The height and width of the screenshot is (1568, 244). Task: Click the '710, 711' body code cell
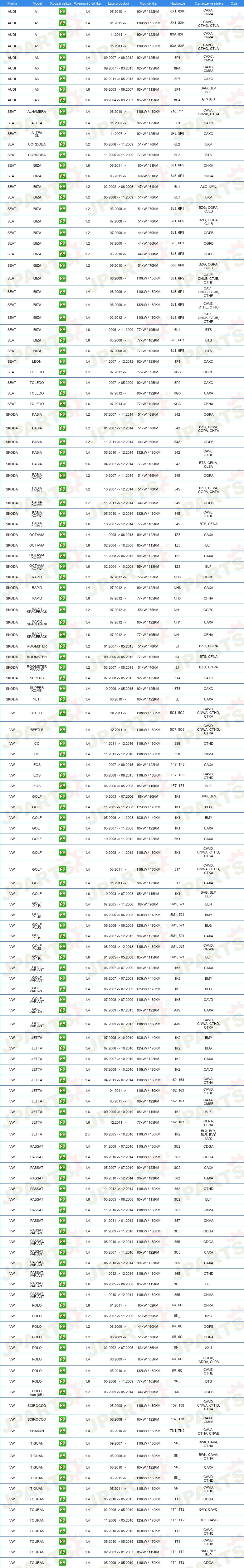point(178,112)
